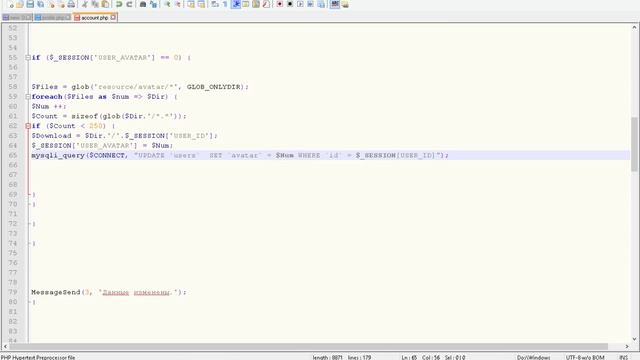Collapse the if $Count block at line 62
This screenshot has height=360, width=640.
coord(28,126)
